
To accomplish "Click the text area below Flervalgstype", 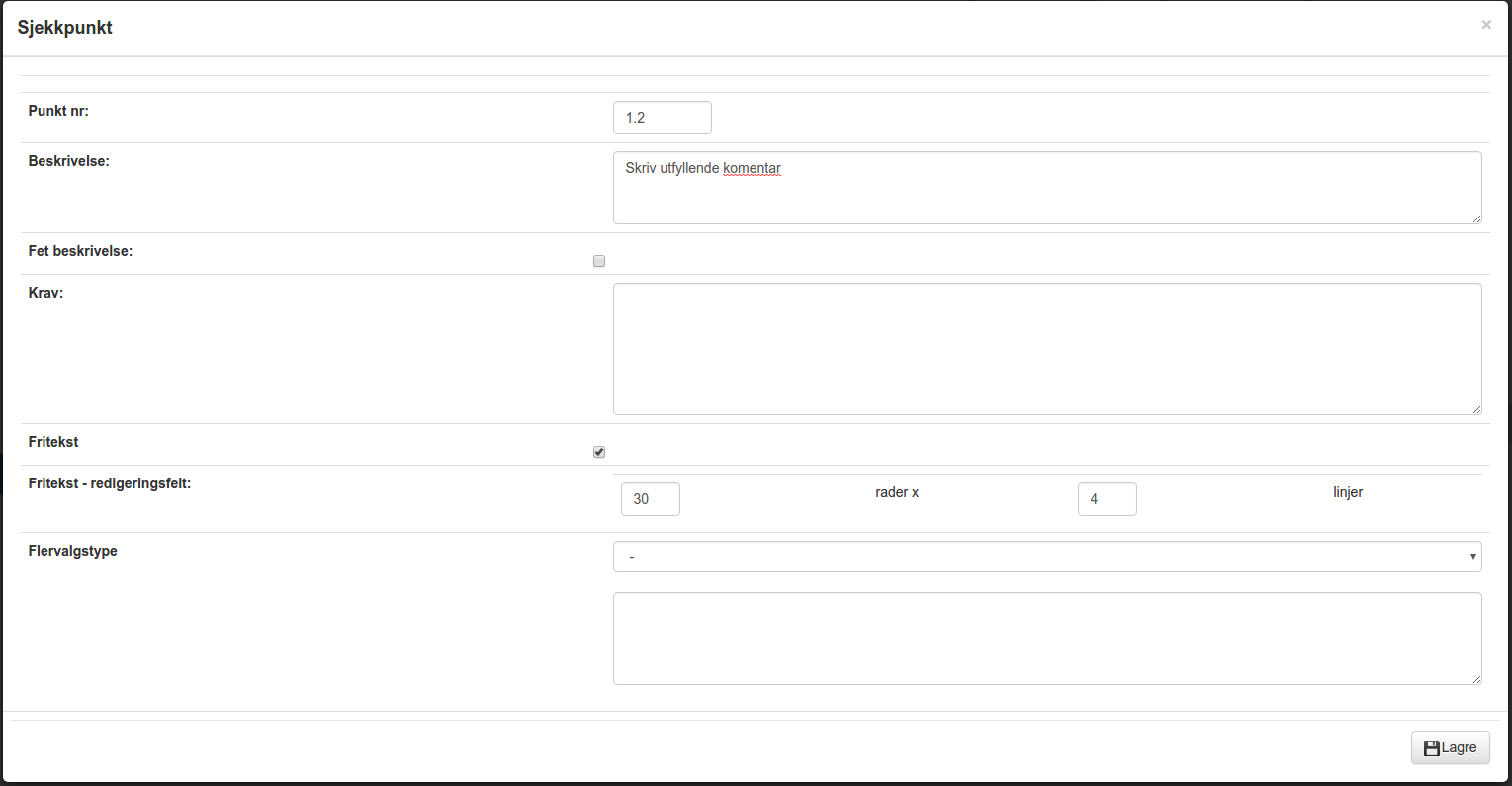I will coord(1047,639).
